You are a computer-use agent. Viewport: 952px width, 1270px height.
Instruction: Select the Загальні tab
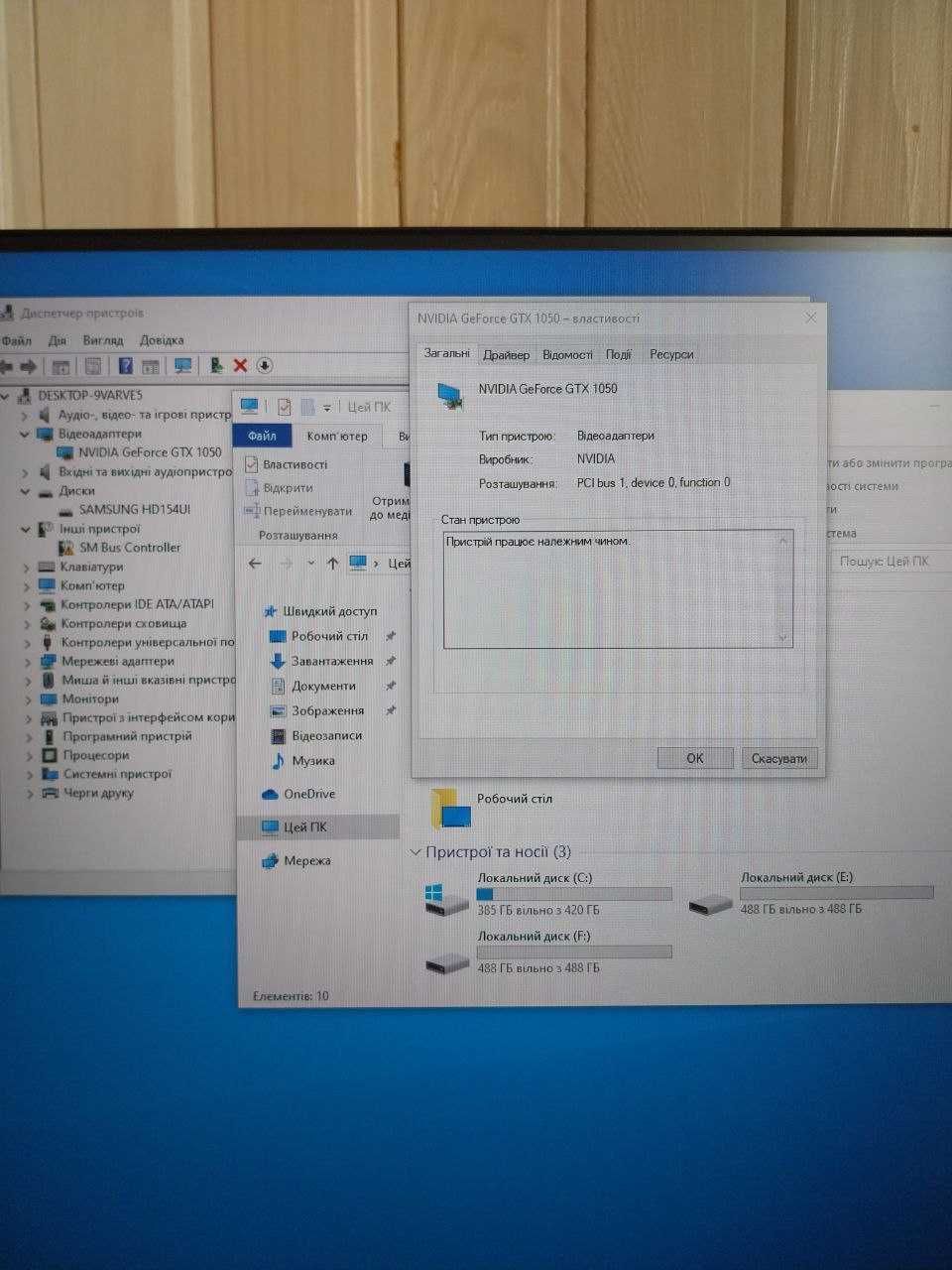[447, 353]
